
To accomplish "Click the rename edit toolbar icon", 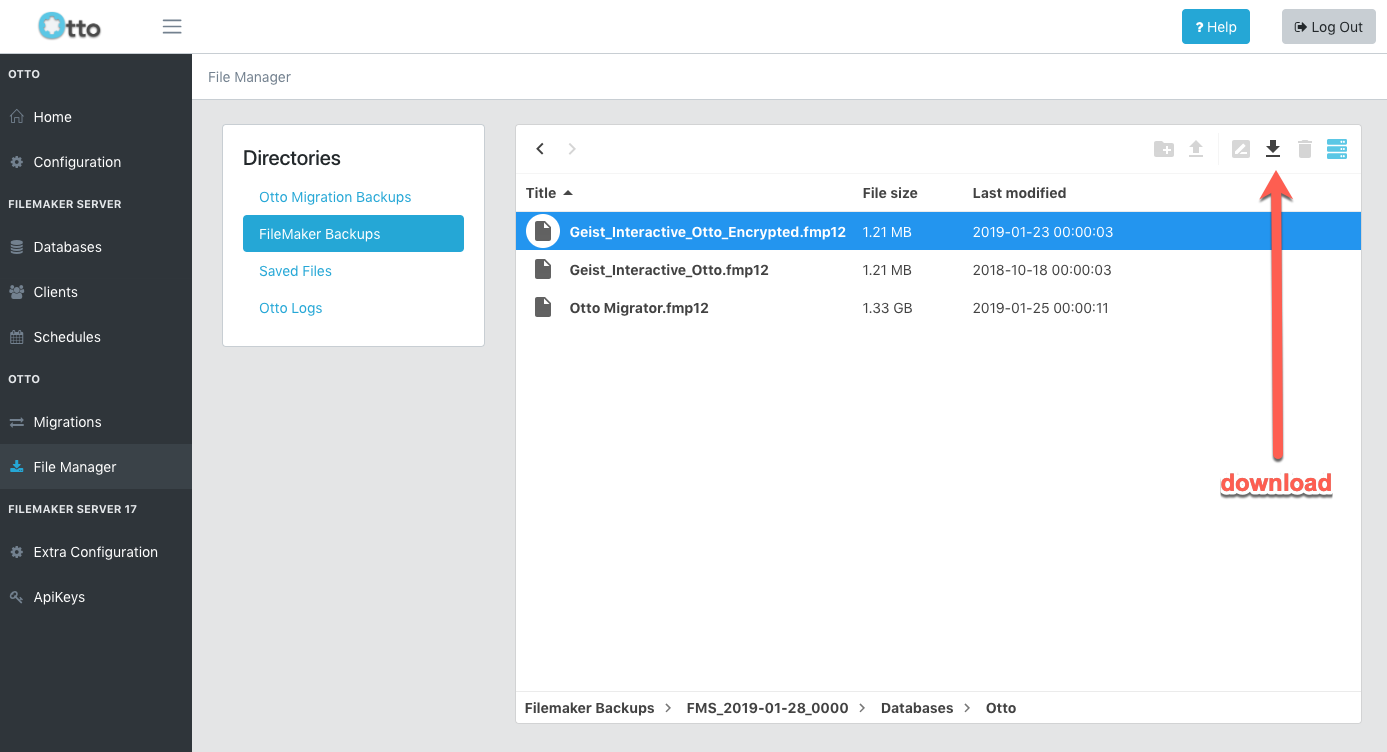I will click(x=1241, y=149).
